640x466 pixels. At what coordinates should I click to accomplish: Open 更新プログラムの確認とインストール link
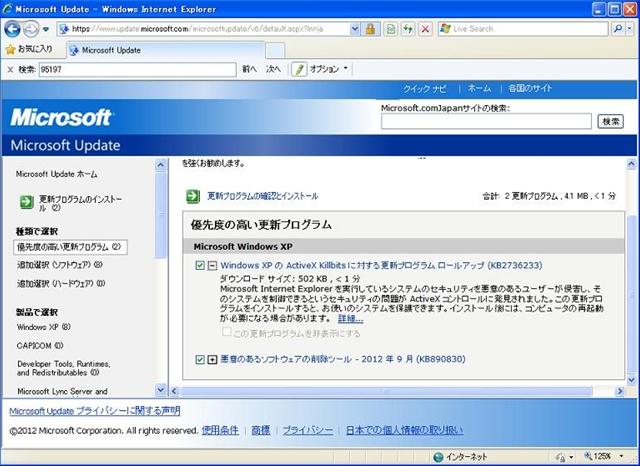pos(263,196)
